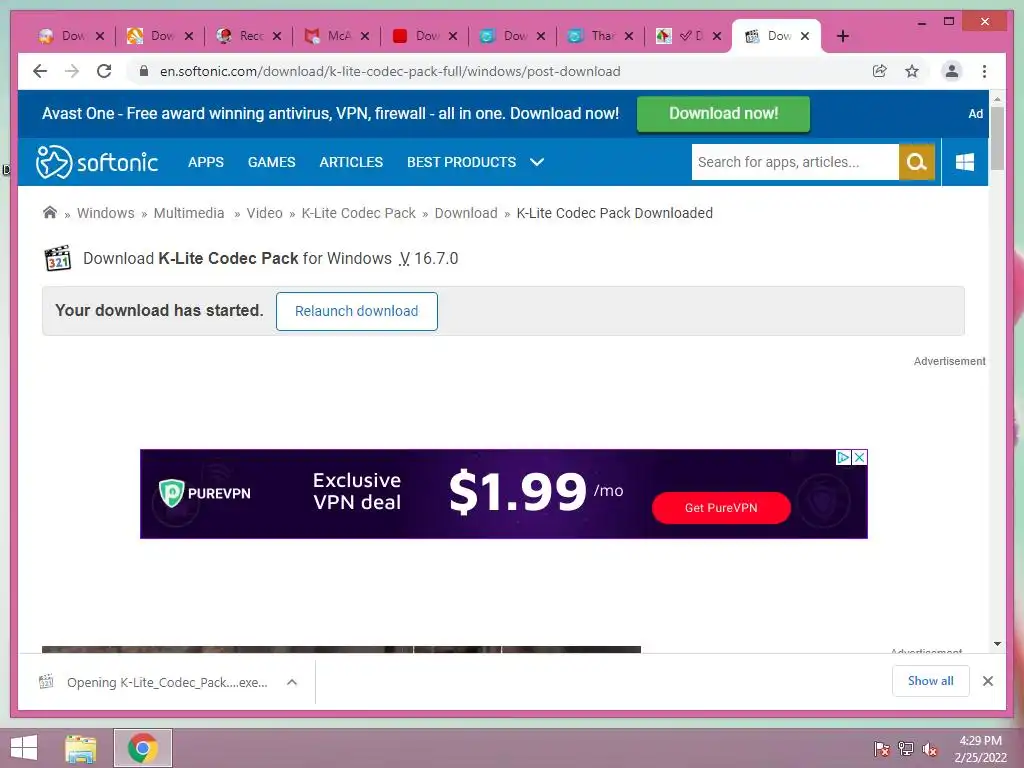Focus the Search for apps, articles field
The width and height of the screenshot is (1024, 768).
pos(795,162)
